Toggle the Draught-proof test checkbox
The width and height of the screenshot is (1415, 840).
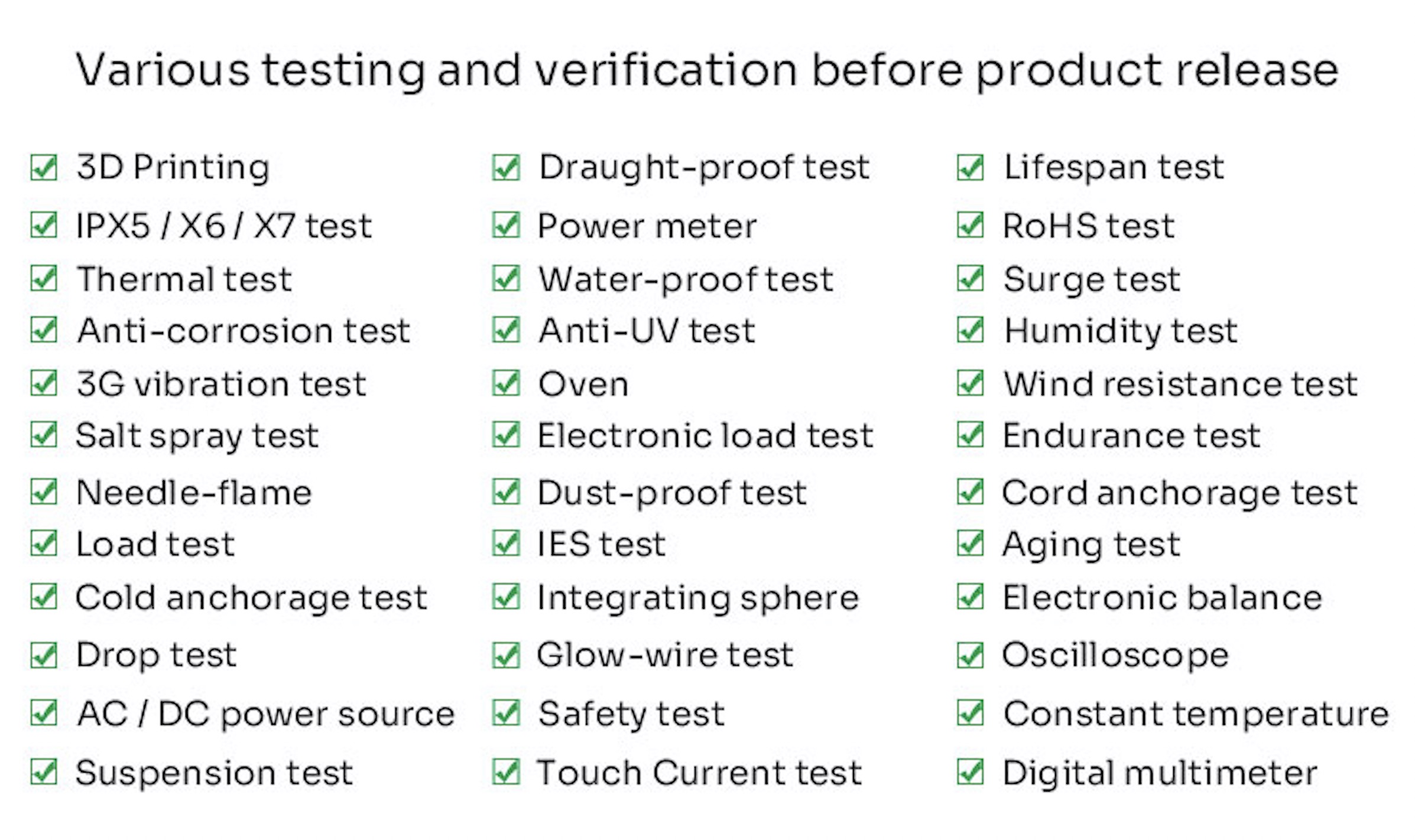point(506,168)
